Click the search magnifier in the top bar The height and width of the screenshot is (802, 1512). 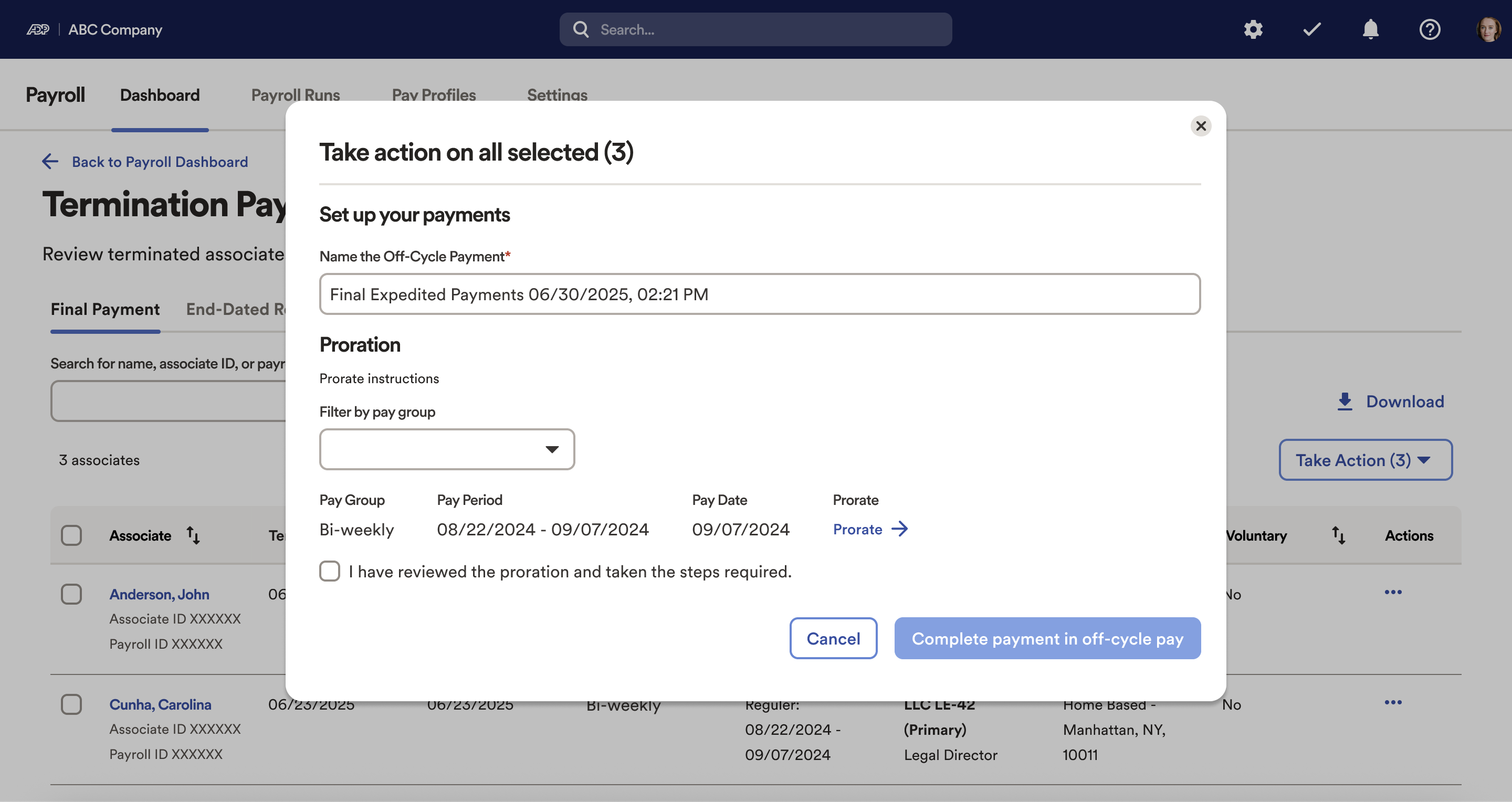tap(581, 29)
